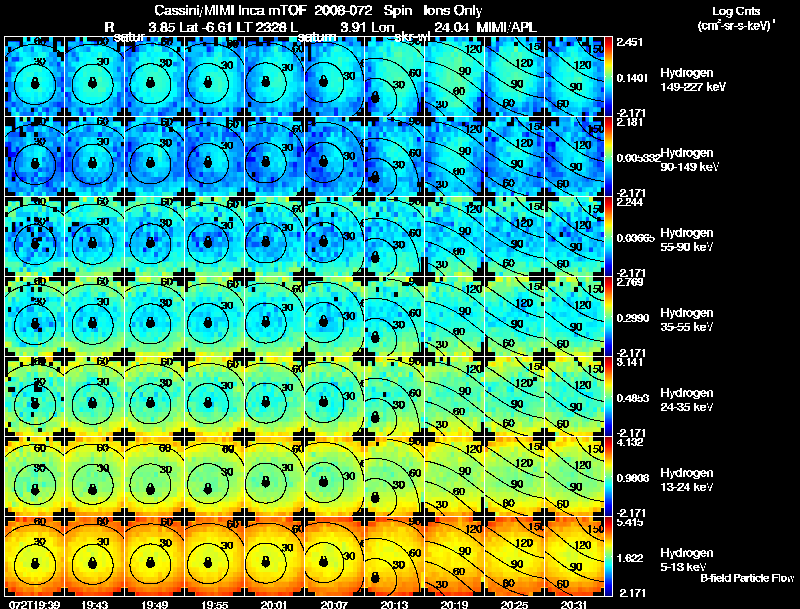The image size is (800, 609).
Task: Click the 1.622 color scale value
Action: (x=630, y=559)
